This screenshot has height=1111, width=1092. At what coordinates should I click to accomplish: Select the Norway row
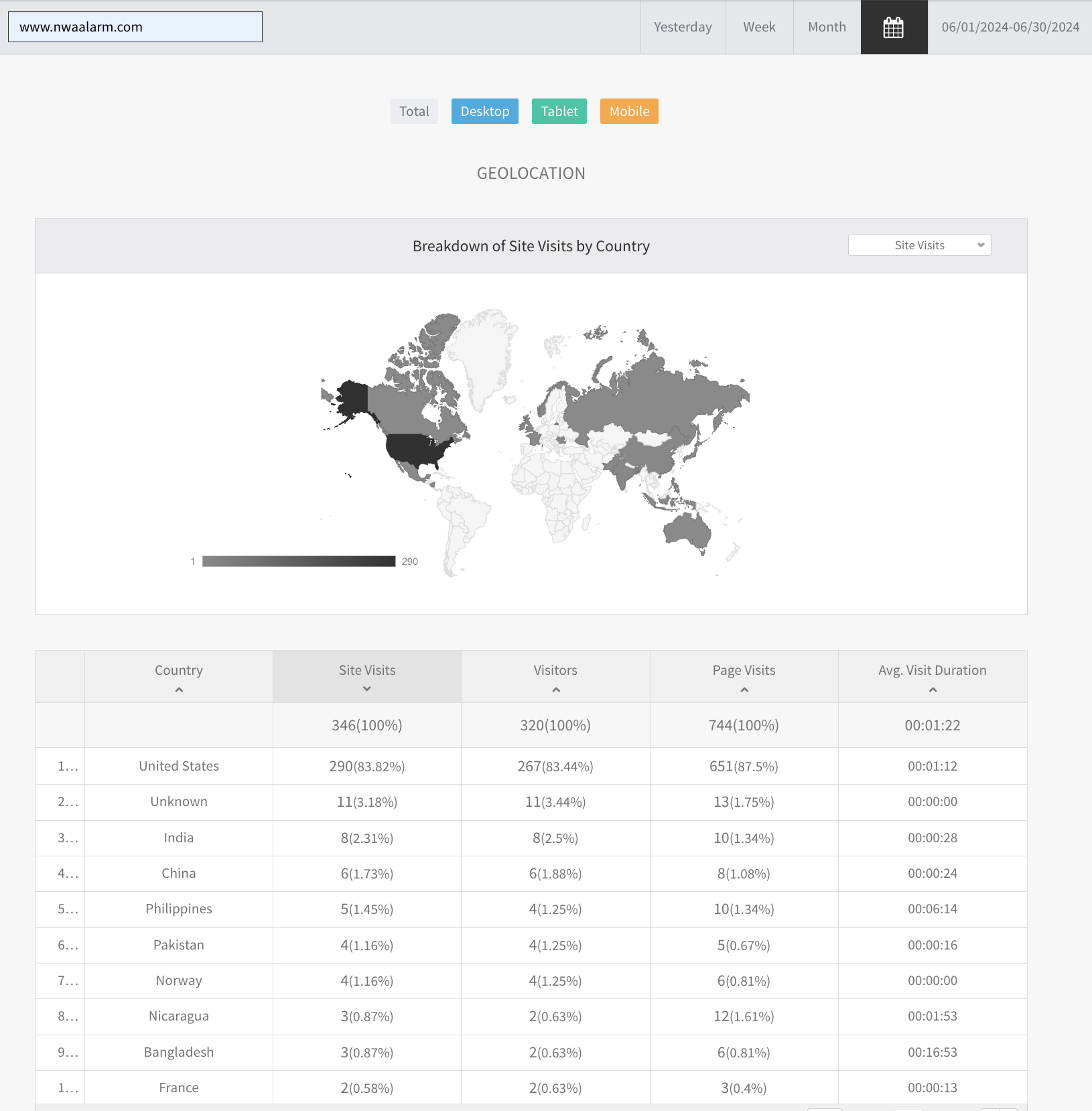coord(531,981)
